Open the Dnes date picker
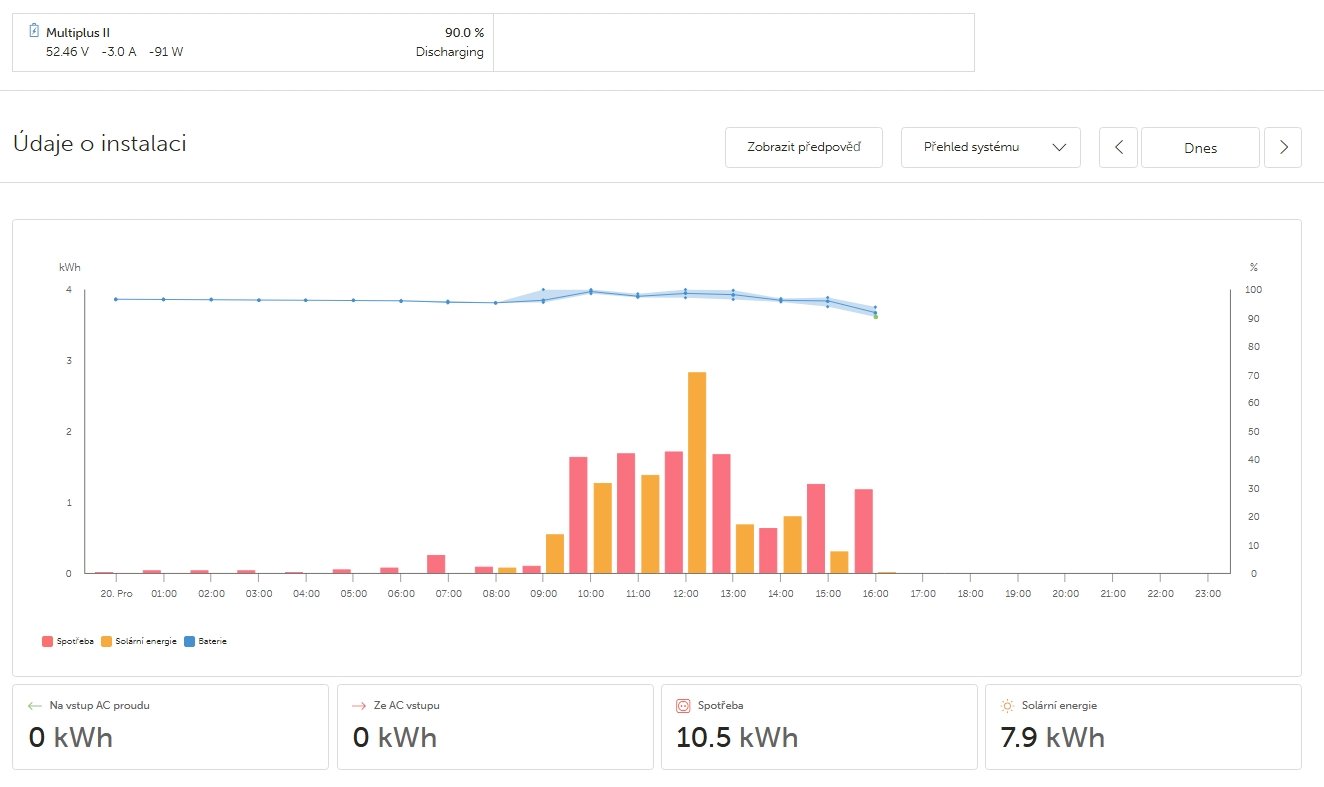Viewport: 1324px width, 787px height. 1200,148
